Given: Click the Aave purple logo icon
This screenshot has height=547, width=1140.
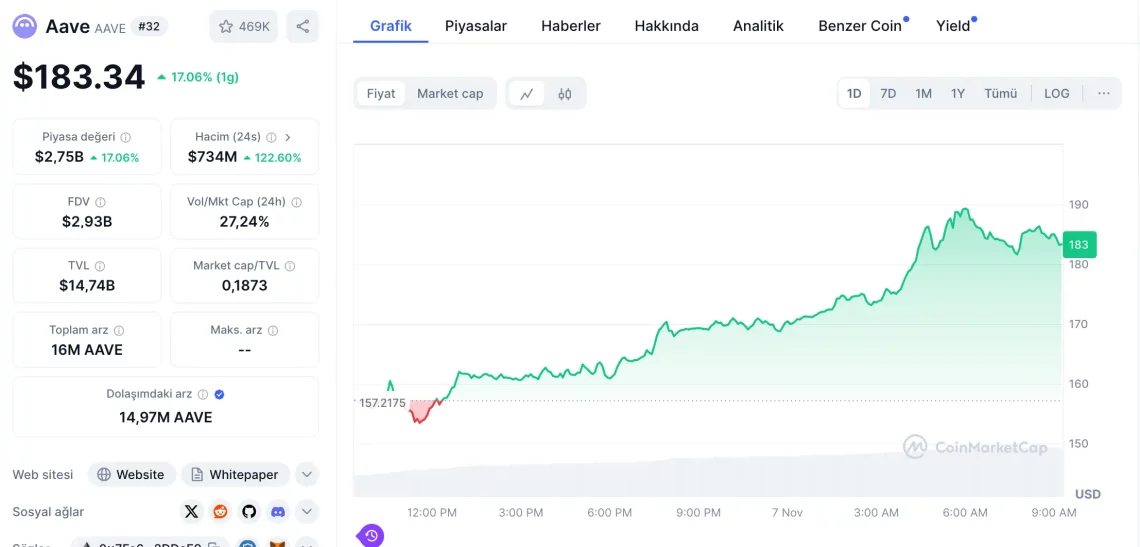Looking at the screenshot, I should pyautogui.click(x=25, y=27).
